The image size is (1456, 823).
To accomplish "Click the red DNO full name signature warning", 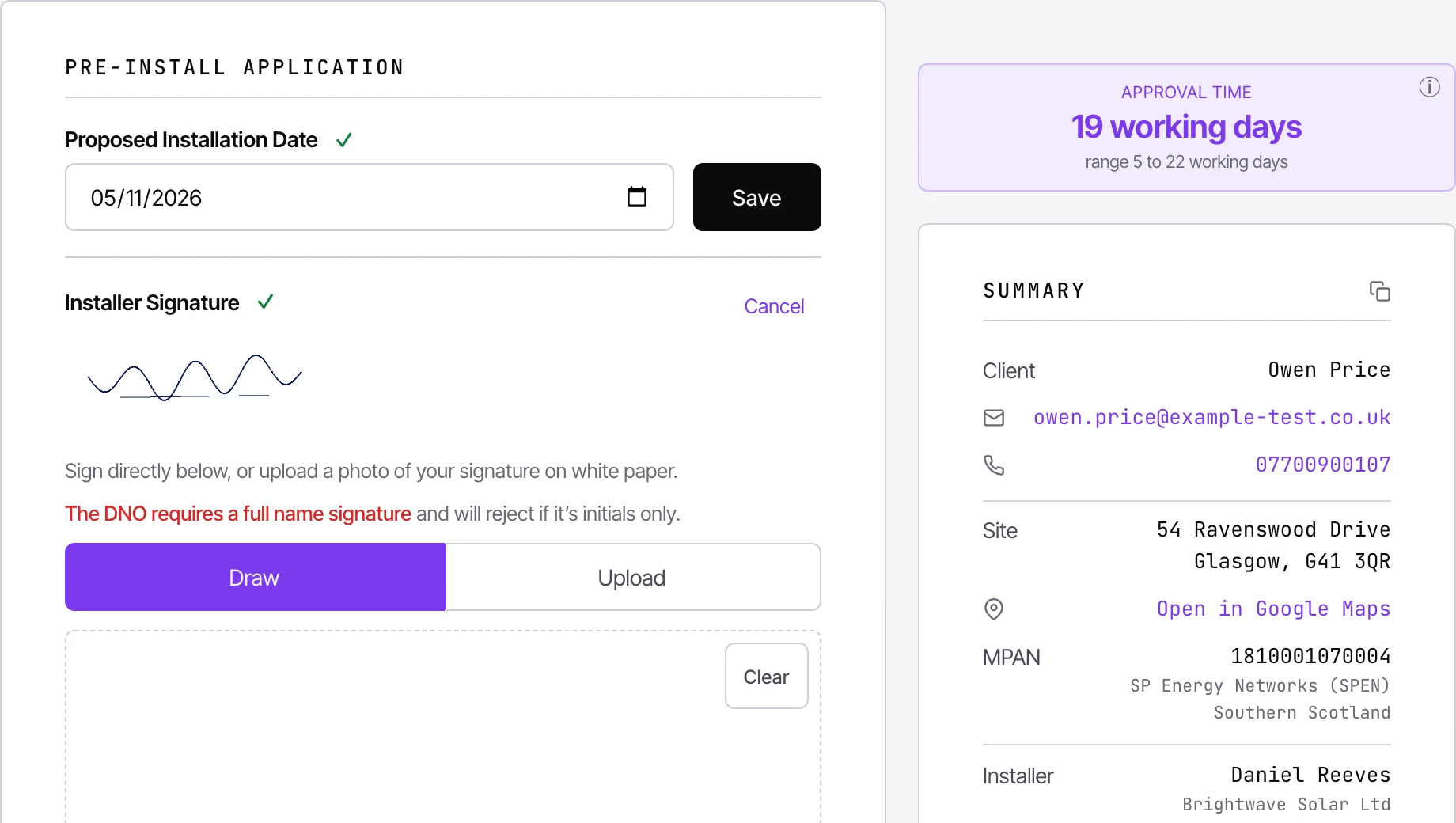I will 238,514.
